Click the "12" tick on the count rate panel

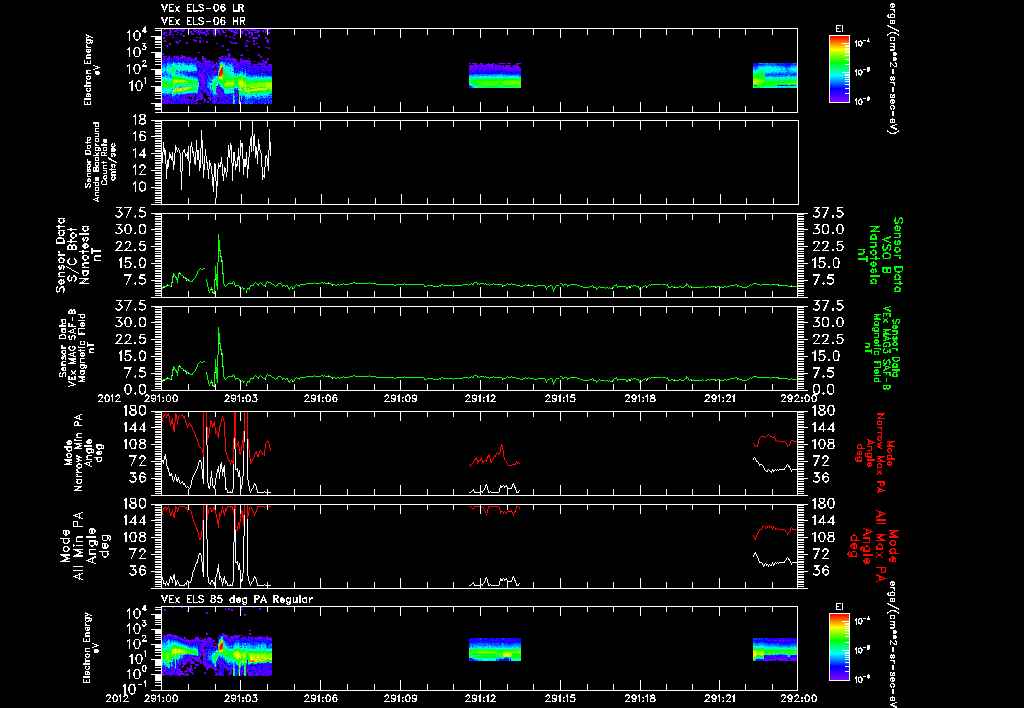point(138,170)
